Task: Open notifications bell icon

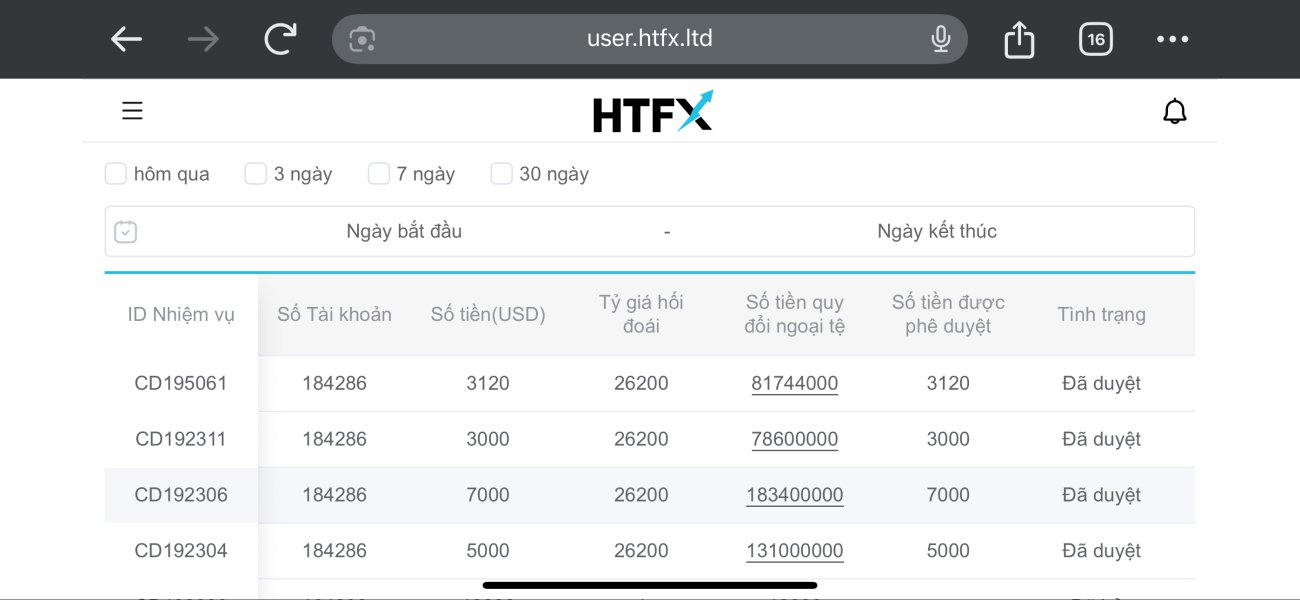Action: [1175, 111]
